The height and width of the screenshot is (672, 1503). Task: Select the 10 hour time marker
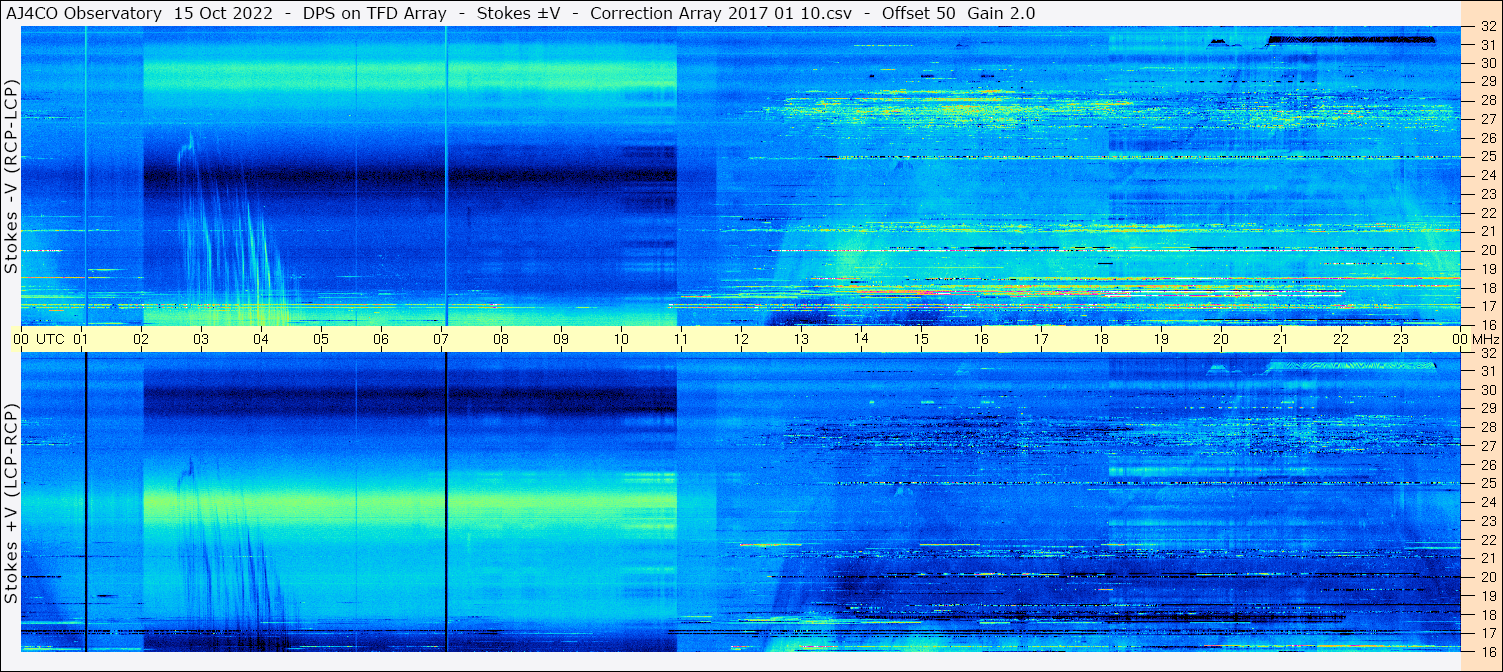click(621, 339)
